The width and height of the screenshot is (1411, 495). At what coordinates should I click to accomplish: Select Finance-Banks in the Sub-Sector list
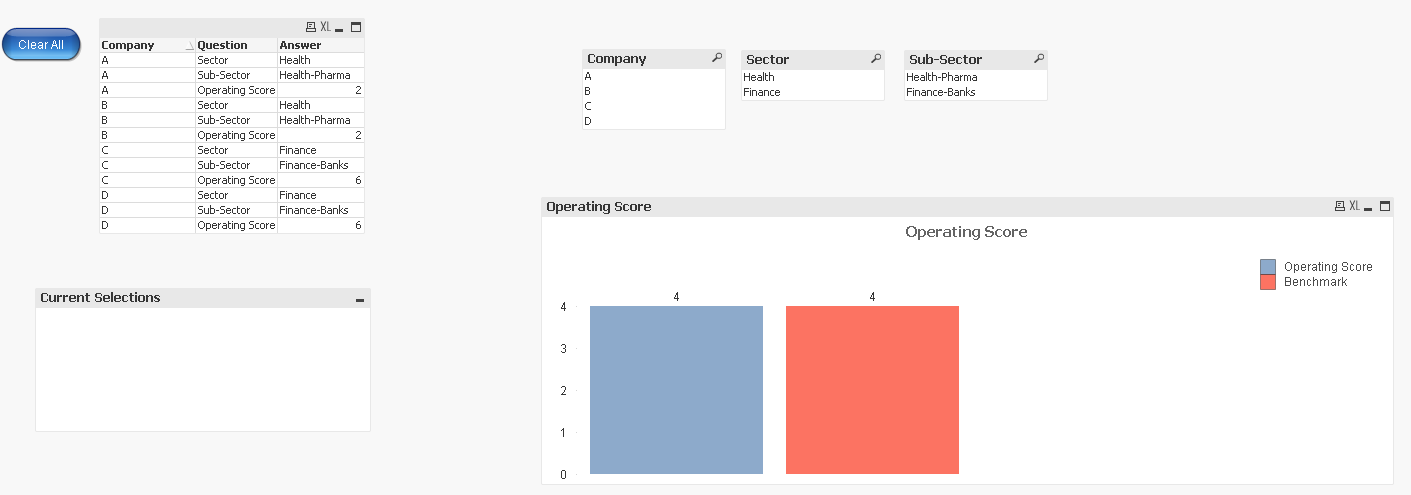(940, 92)
